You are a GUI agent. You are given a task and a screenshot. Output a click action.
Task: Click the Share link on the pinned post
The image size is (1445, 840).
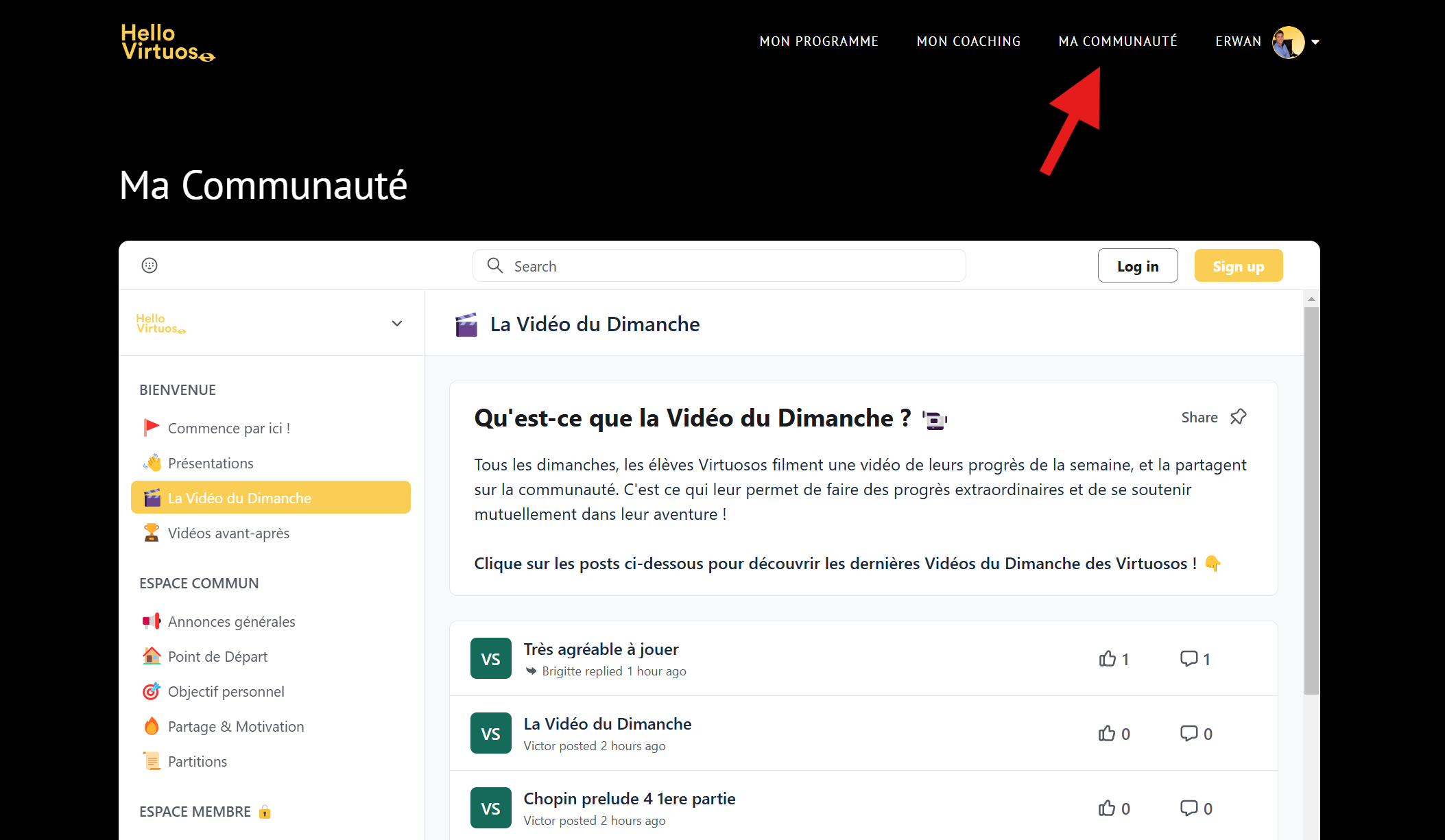pyautogui.click(x=1199, y=417)
